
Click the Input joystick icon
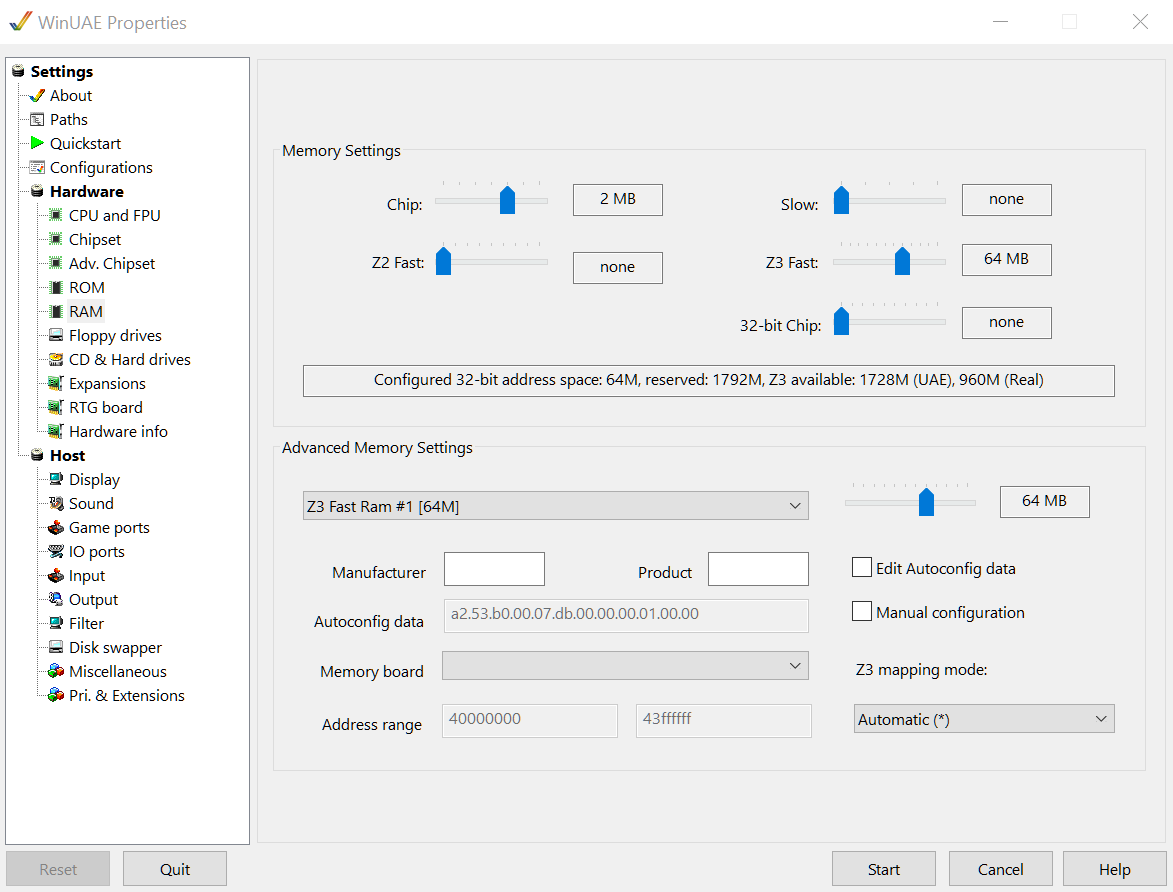(x=55, y=575)
